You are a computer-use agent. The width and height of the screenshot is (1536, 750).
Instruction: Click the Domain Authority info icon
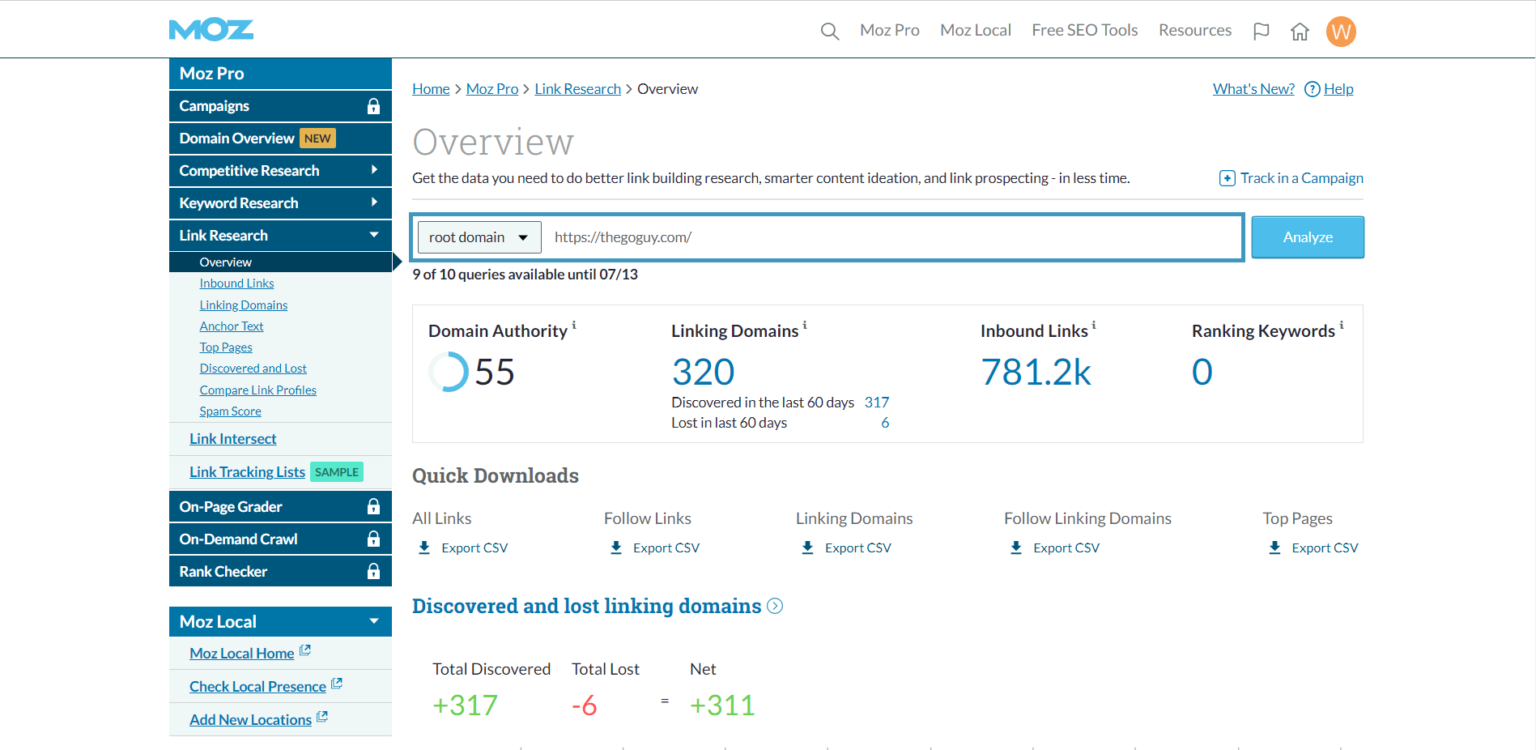[x=574, y=325]
